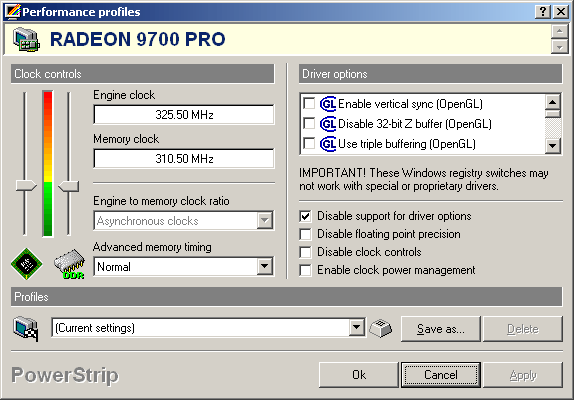Click the down arrow beside the RADEON header
The image size is (574, 400).
click(559, 46)
